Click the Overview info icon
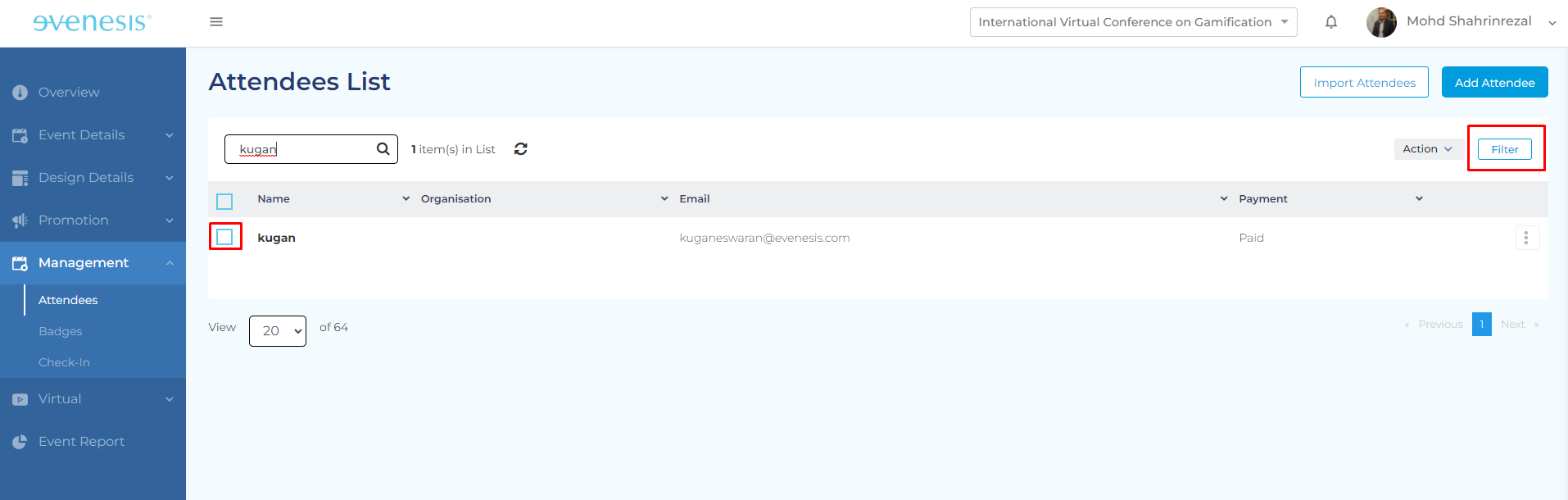Screen dimensions: 1568x500 20,93
